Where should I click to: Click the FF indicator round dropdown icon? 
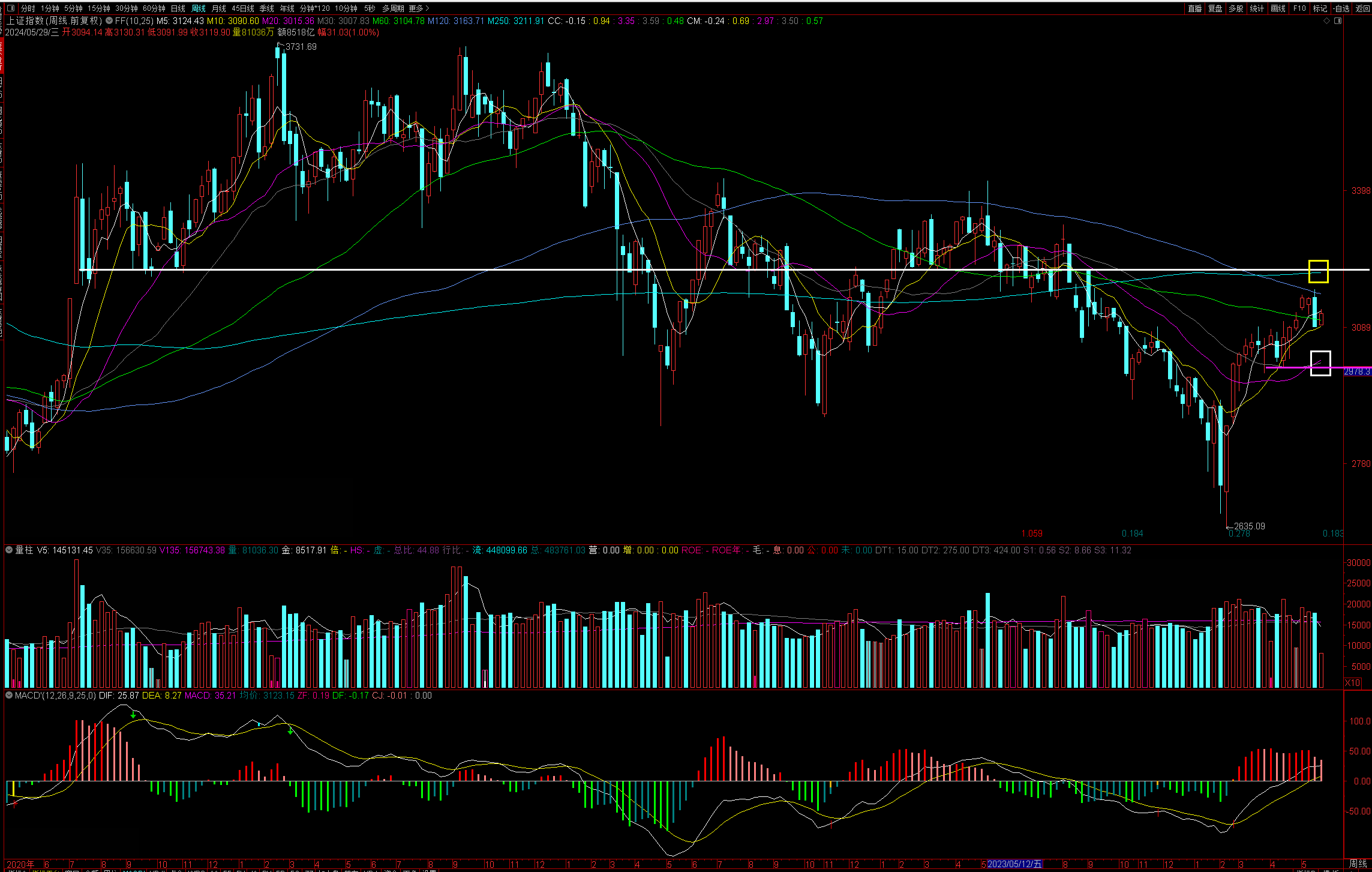click(109, 20)
